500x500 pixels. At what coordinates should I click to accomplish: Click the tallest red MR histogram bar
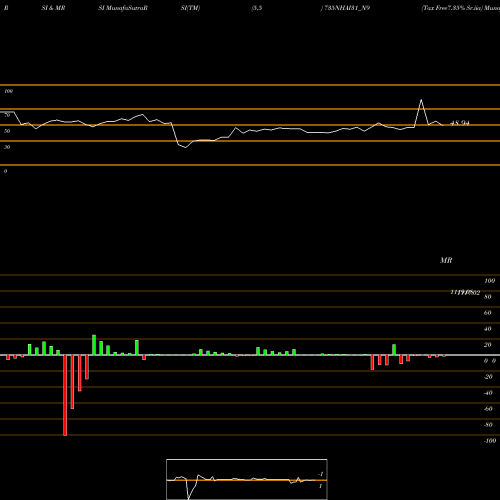[65, 395]
